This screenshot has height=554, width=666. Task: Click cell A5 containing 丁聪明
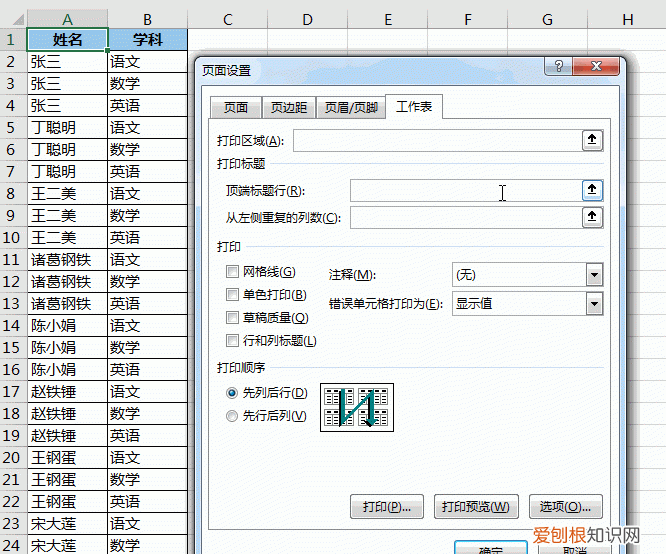coord(67,128)
